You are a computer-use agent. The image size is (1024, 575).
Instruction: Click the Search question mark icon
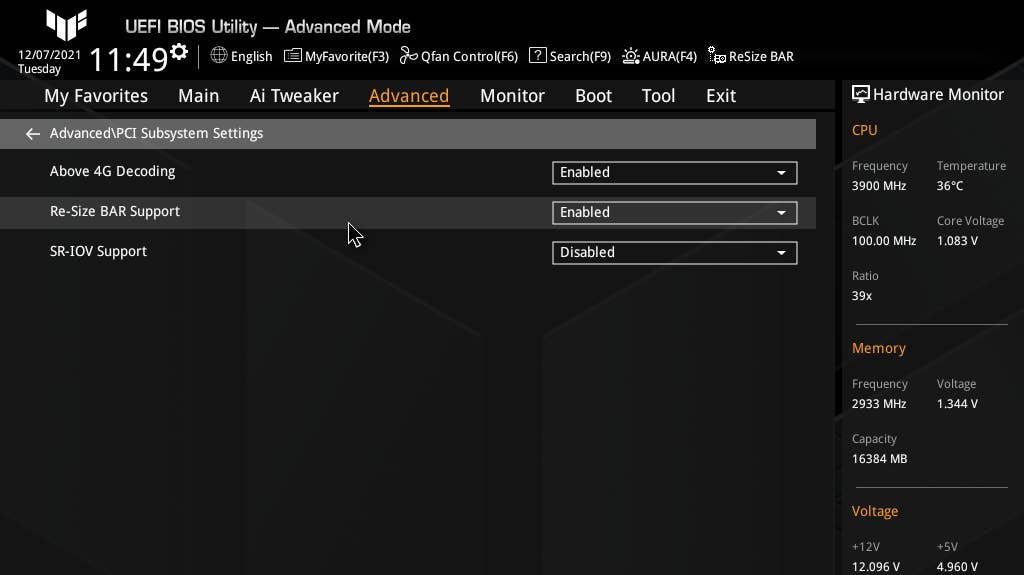pyautogui.click(x=538, y=56)
